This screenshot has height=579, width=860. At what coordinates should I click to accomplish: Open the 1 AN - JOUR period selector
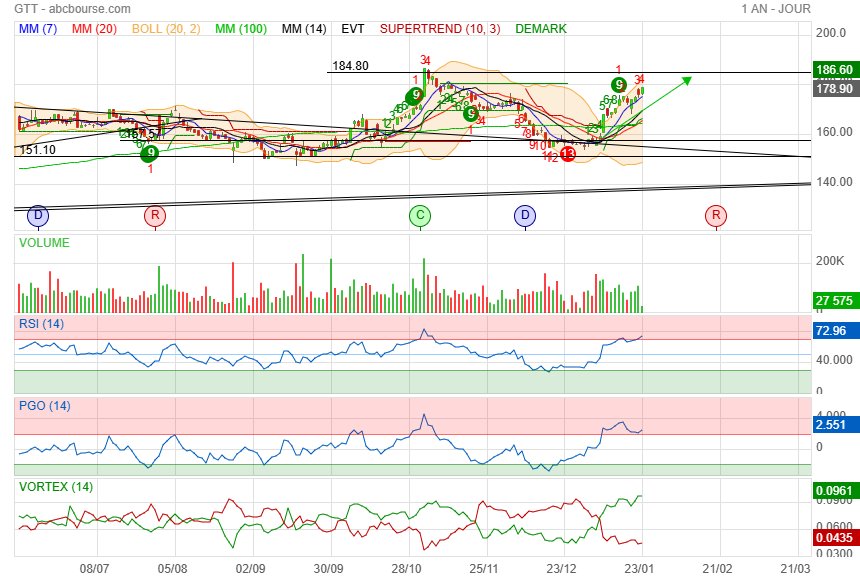click(776, 8)
